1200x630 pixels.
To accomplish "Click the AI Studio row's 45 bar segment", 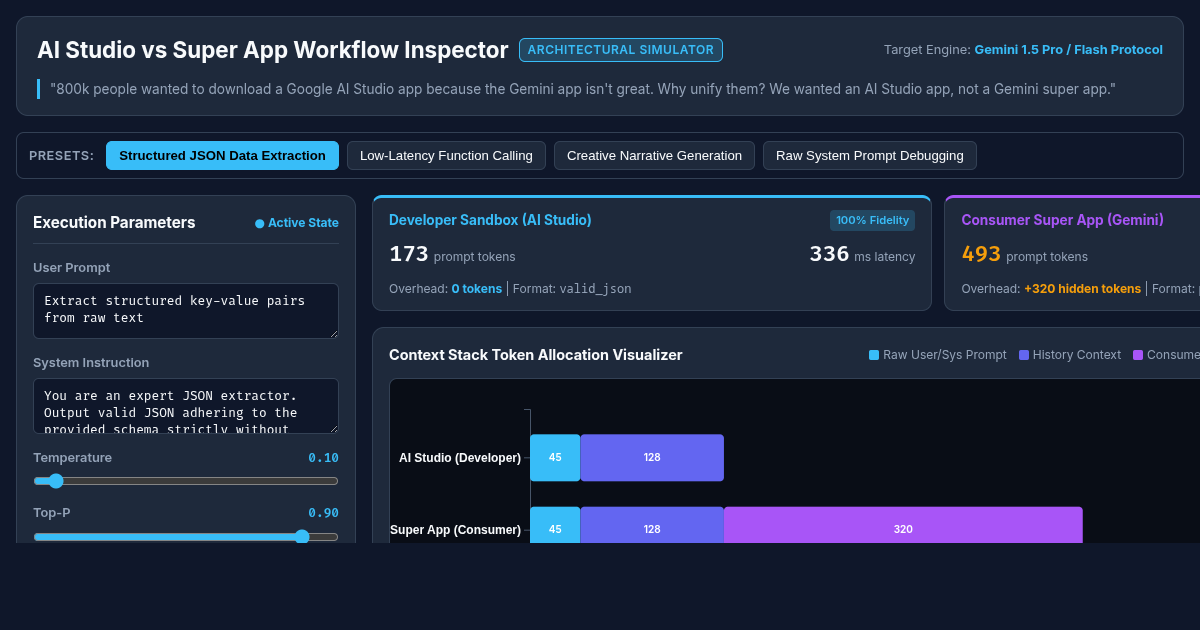I will tap(555, 457).
